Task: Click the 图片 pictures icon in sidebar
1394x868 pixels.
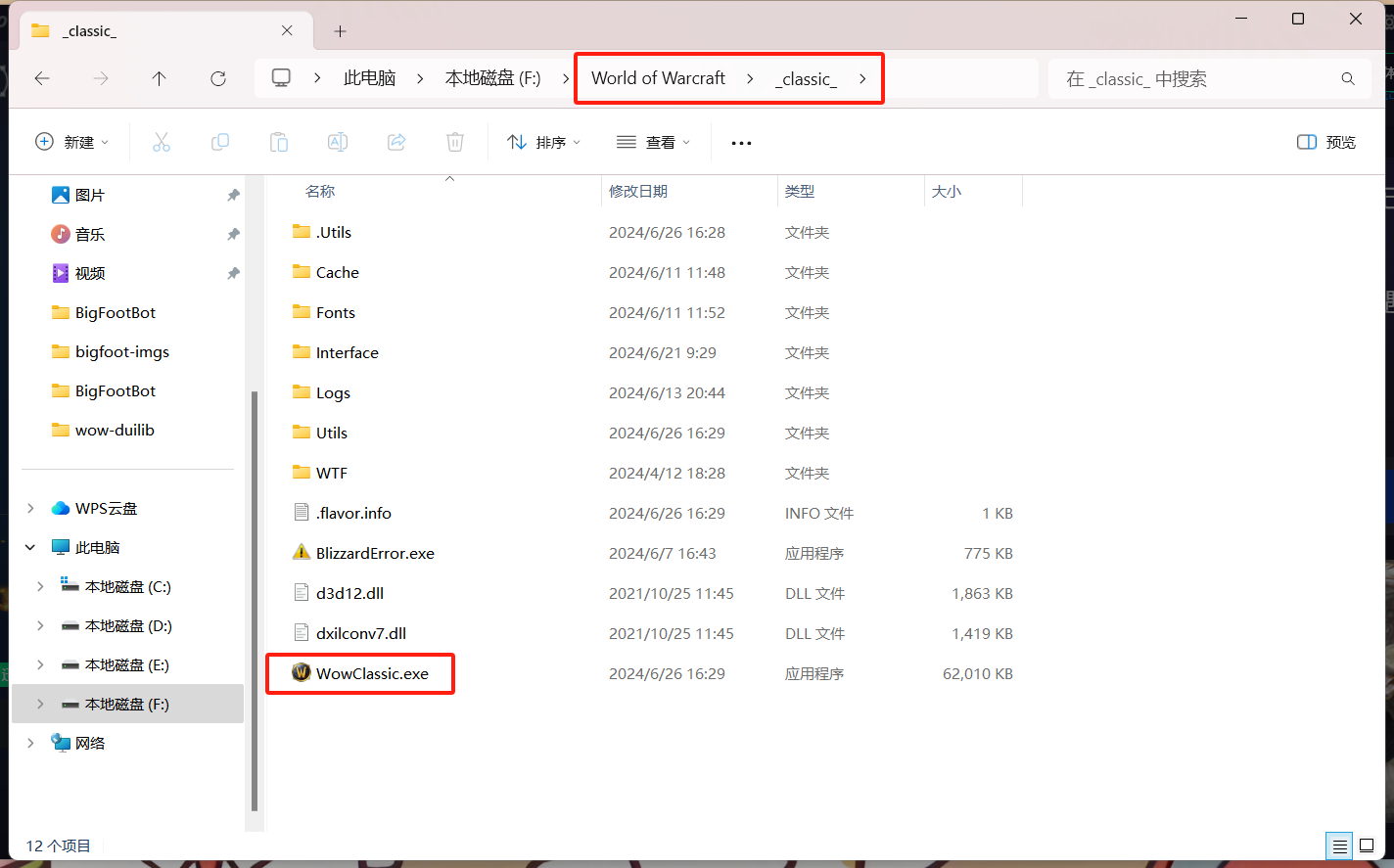Action: (x=61, y=195)
